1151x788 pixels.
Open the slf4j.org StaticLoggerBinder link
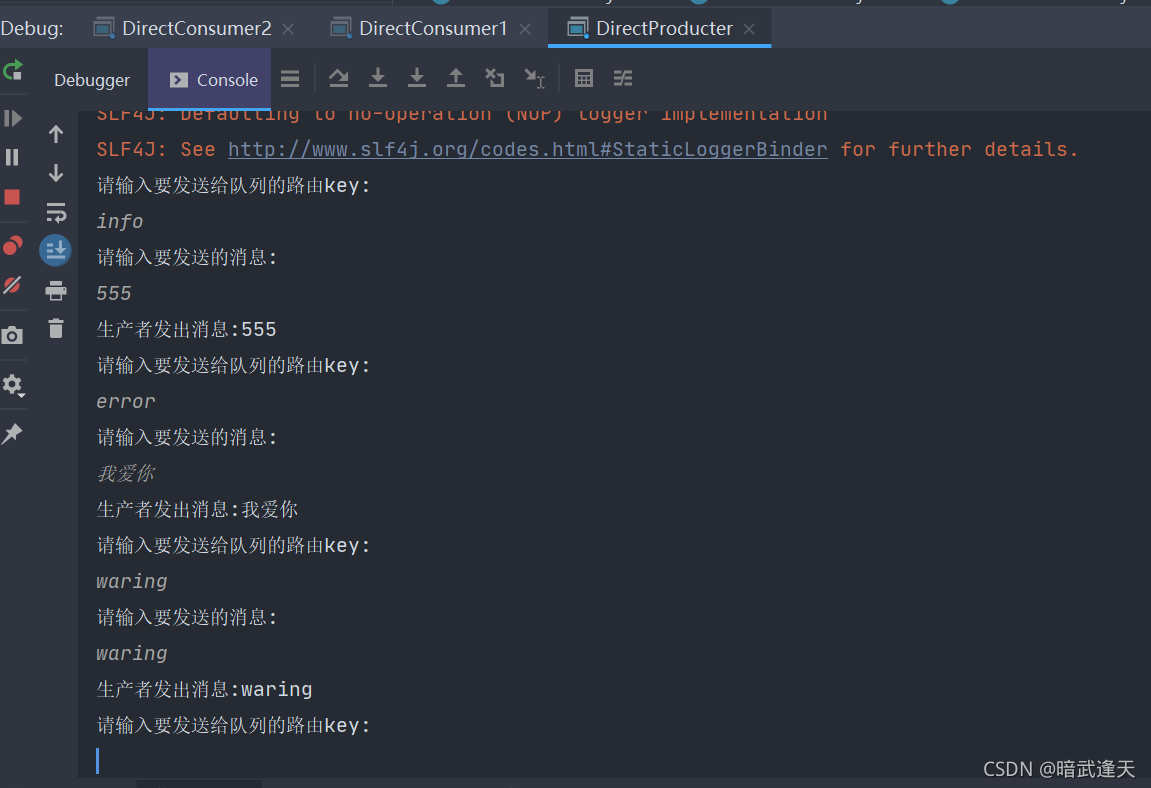[x=528, y=149]
